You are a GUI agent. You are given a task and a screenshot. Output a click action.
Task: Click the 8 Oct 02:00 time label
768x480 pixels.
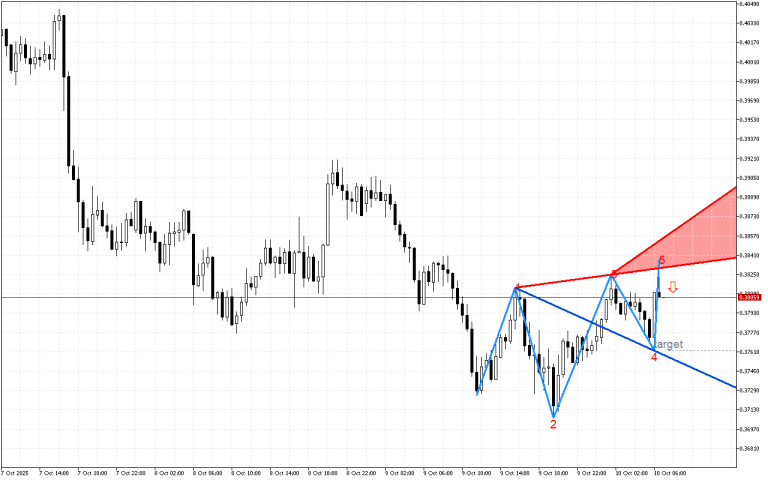169,471
